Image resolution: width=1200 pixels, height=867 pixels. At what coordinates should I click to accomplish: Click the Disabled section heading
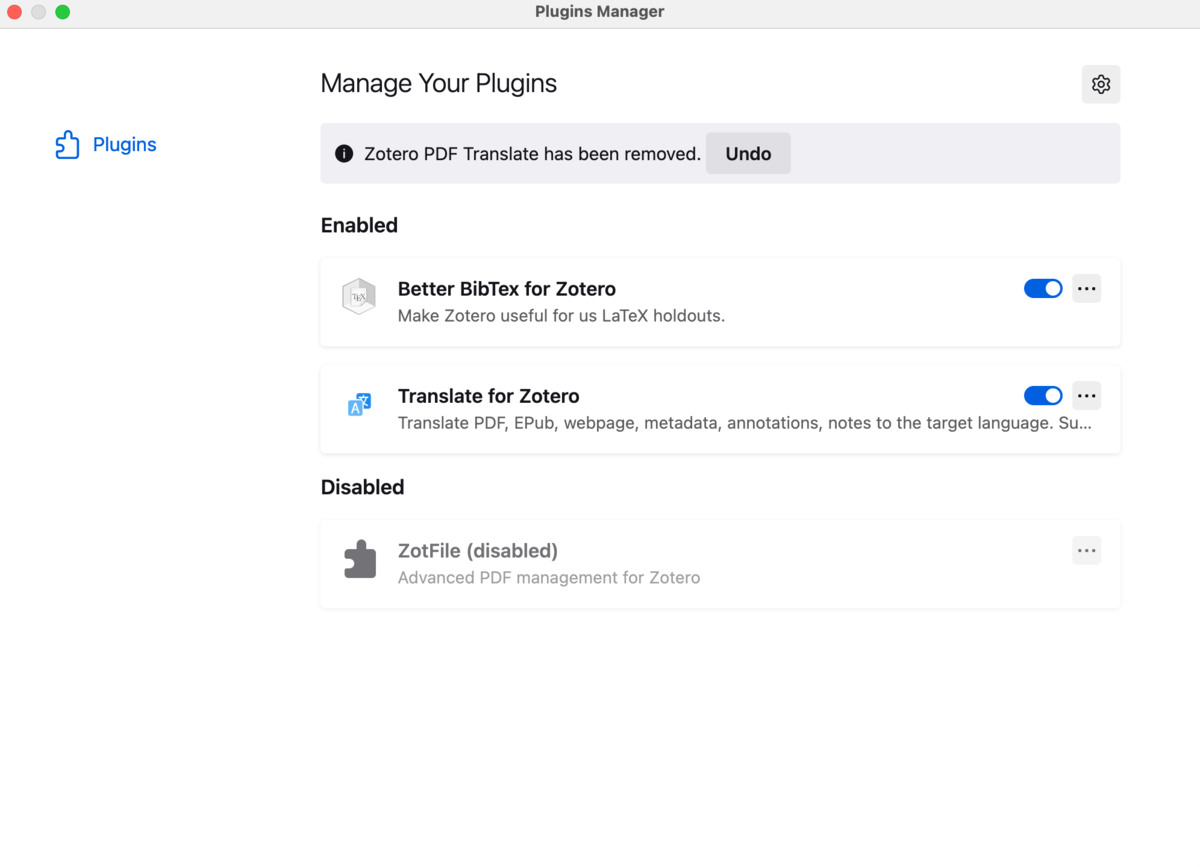tap(362, 487)
